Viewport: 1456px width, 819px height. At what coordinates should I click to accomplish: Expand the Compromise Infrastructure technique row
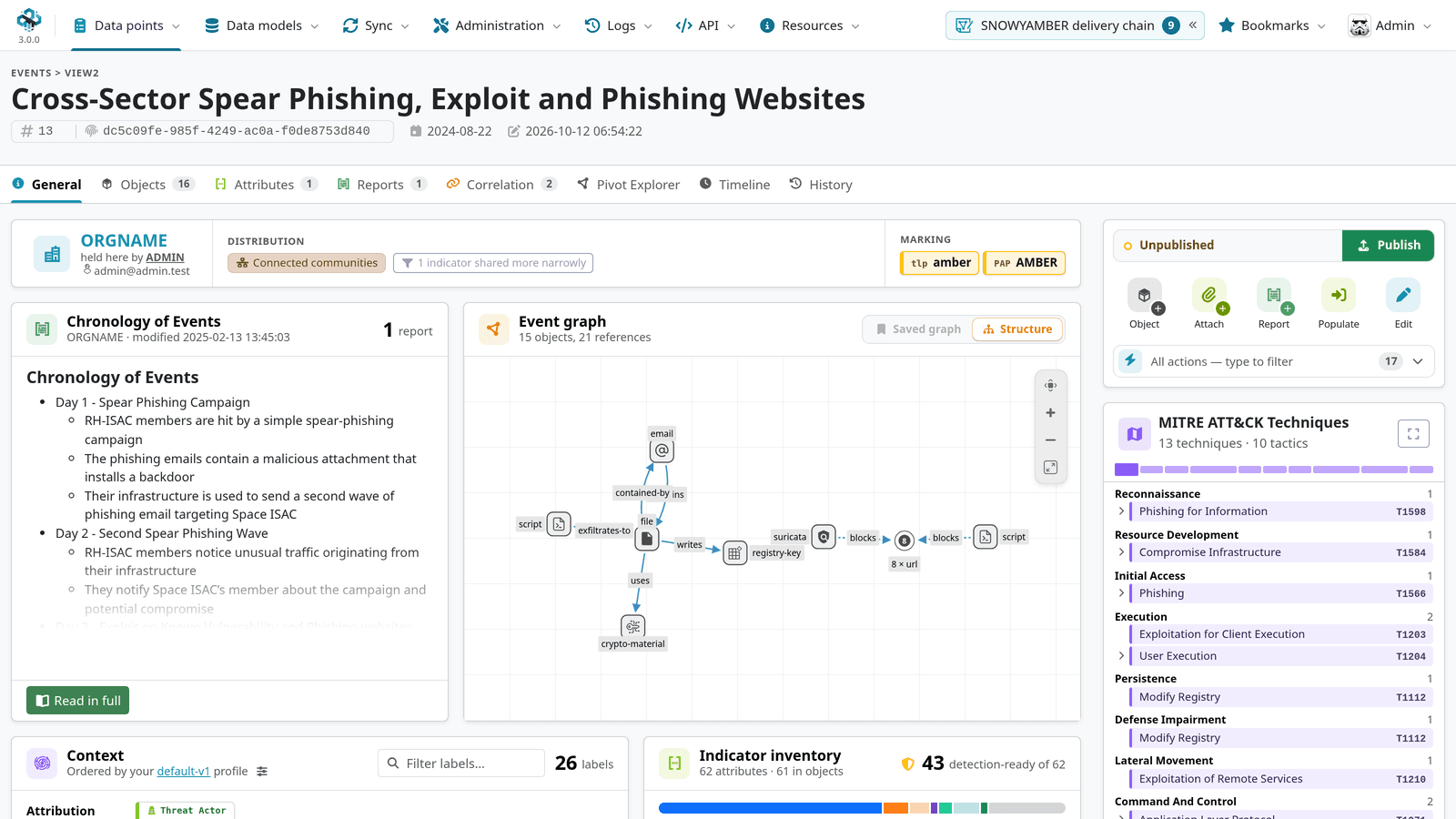click(x=1121, y=552)
